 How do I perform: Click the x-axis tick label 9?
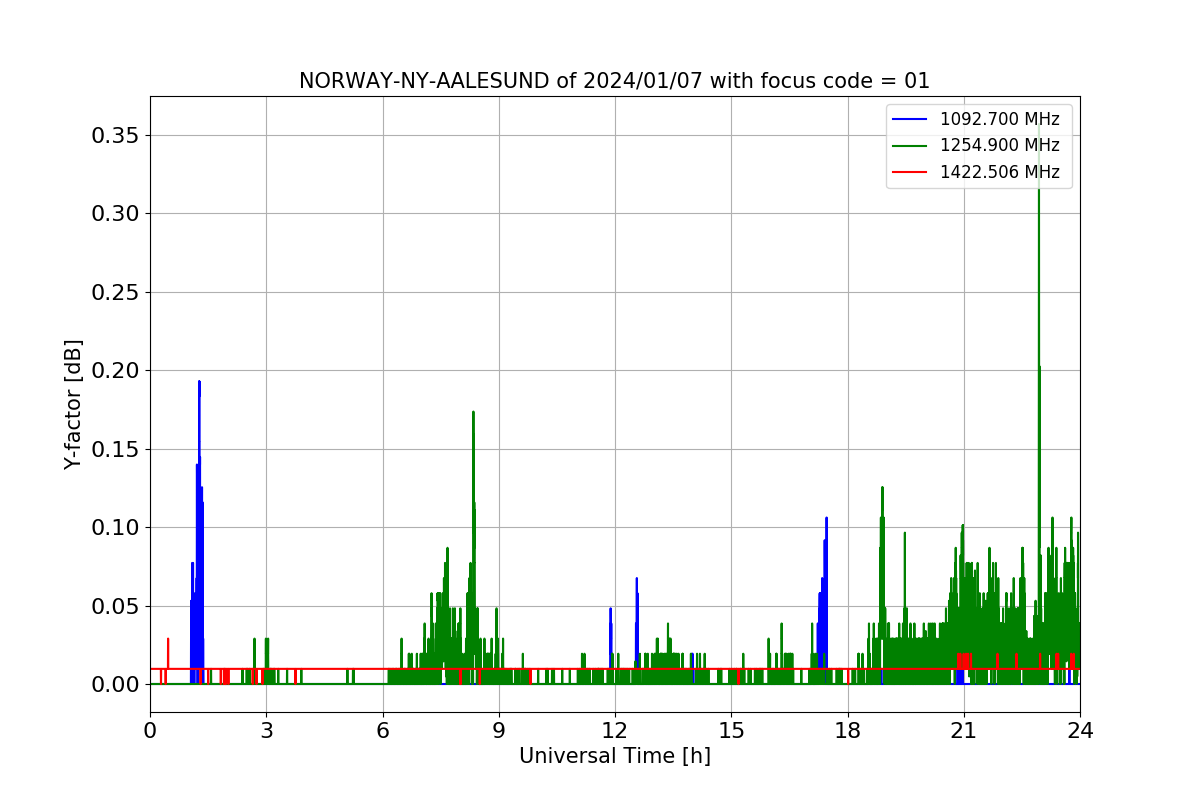499,730
